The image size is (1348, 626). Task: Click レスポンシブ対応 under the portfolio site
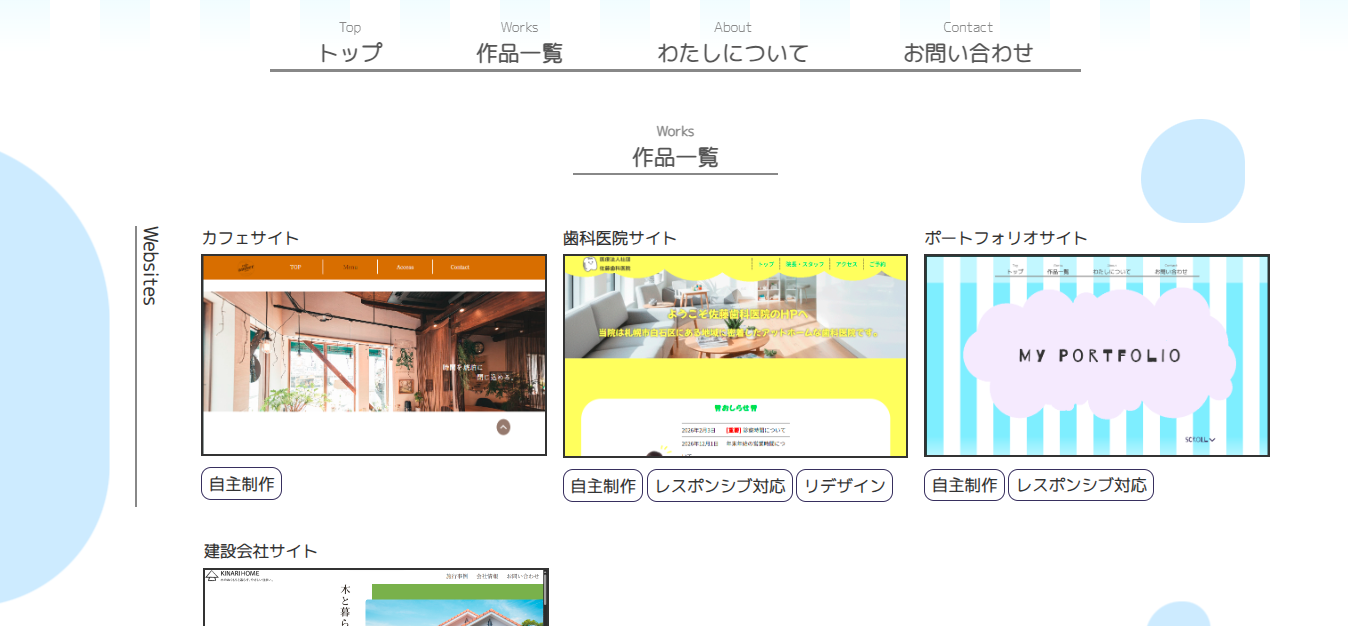1080,485
